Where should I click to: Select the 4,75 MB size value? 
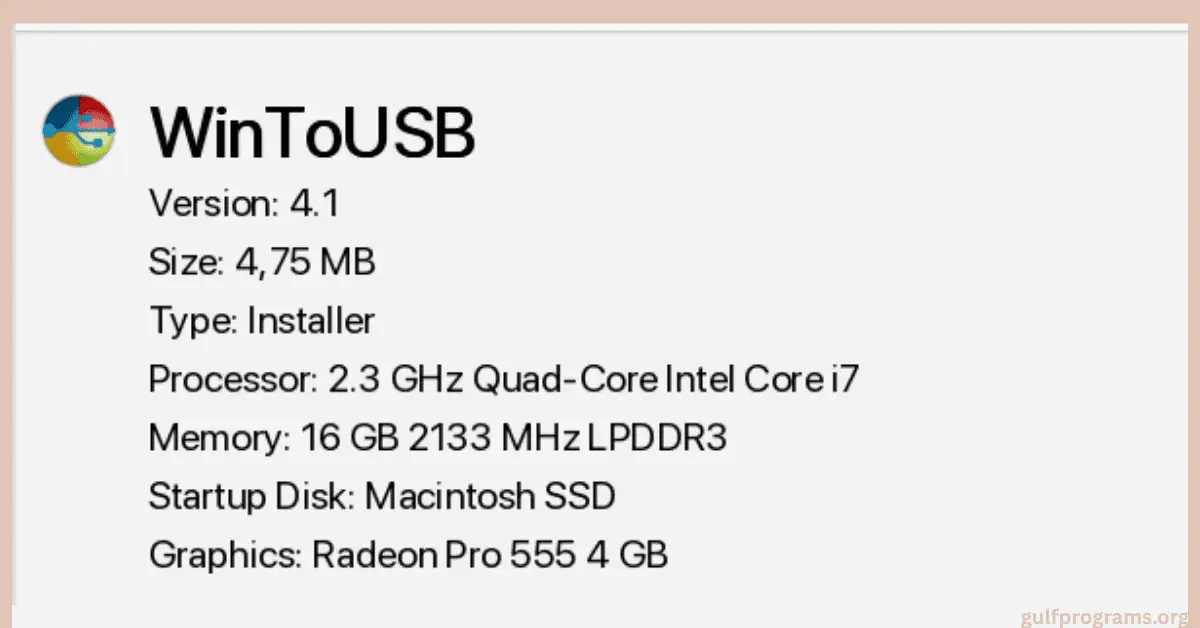(305, 263)
